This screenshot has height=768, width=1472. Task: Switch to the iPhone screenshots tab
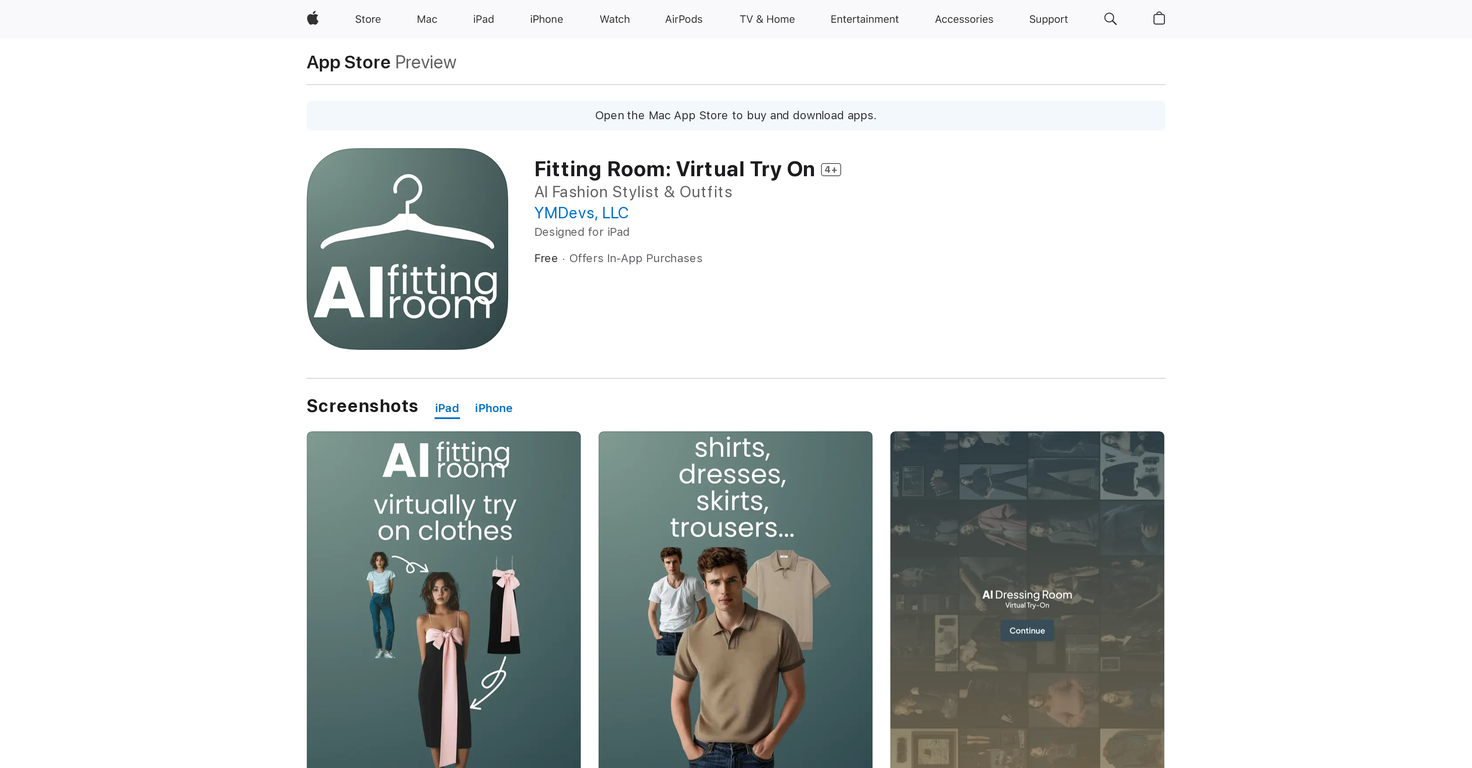[493, 408]
